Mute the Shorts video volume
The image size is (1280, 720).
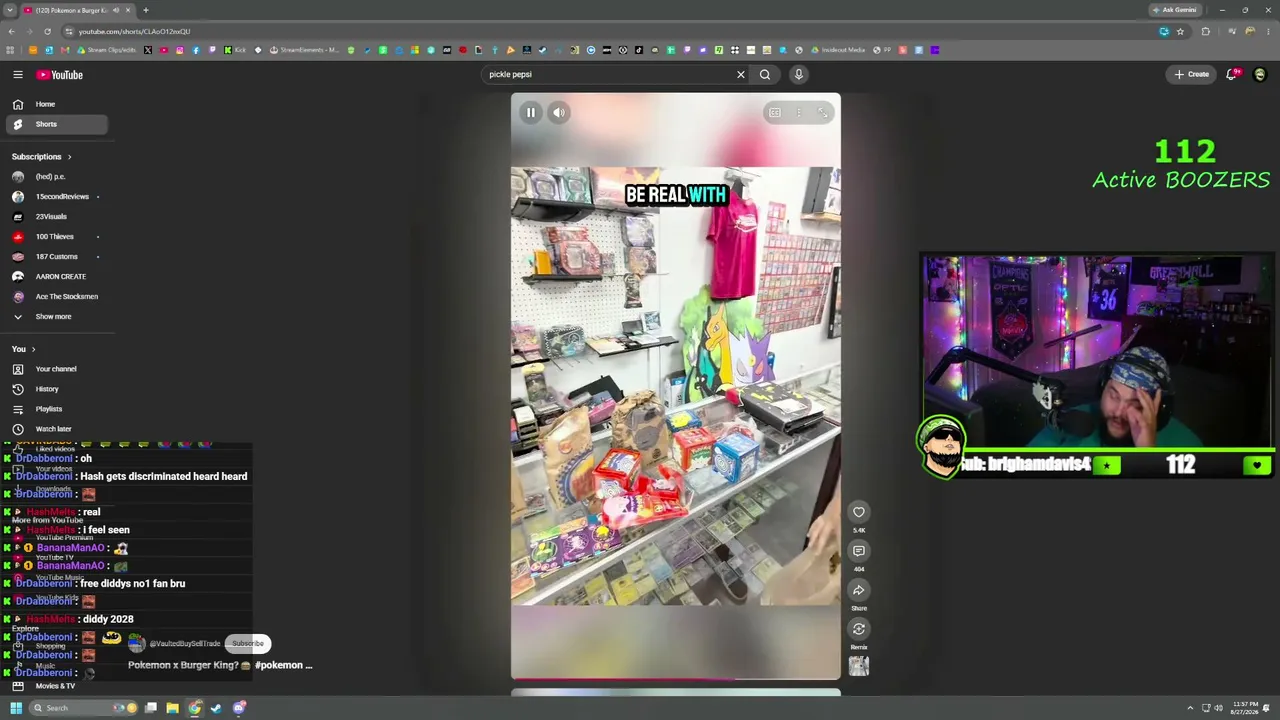click(x=559, y=113)
